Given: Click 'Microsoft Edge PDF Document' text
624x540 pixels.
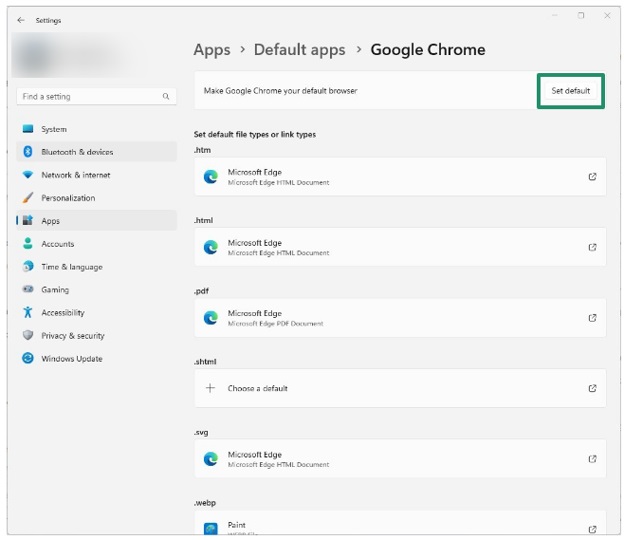Looking at the screenshot, I should (x=275, y=324).
